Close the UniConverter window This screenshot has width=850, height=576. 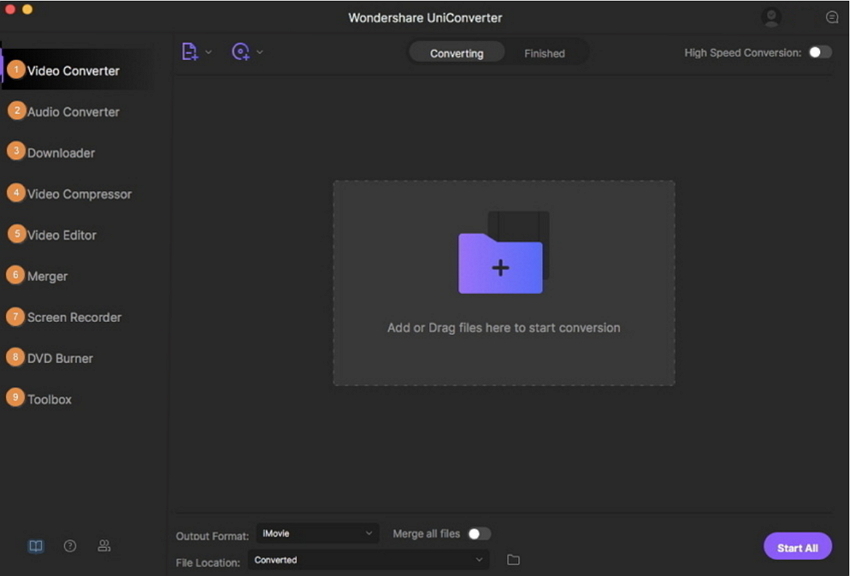(10, 9)
